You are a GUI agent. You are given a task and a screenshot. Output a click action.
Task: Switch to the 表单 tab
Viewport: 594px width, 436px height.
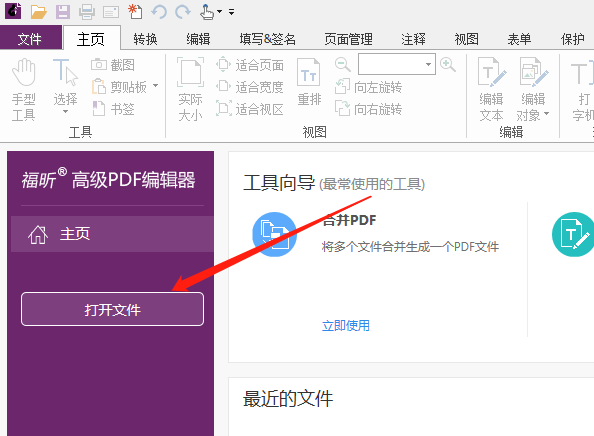point(519,39)
